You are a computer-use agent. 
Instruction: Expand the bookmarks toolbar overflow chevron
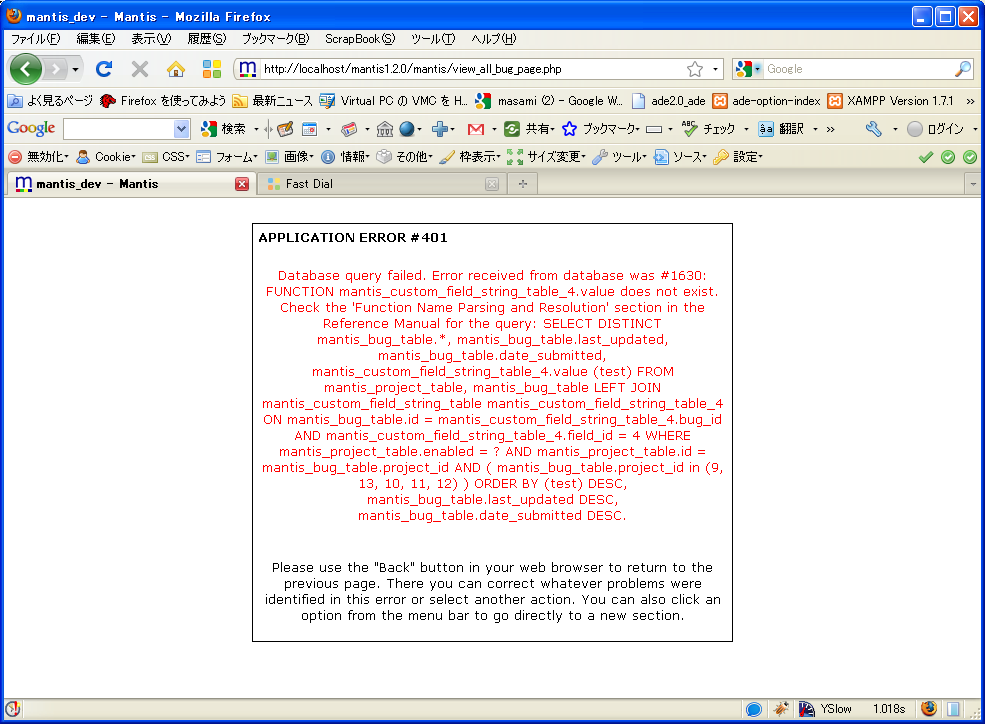click(x=970, y=101)
